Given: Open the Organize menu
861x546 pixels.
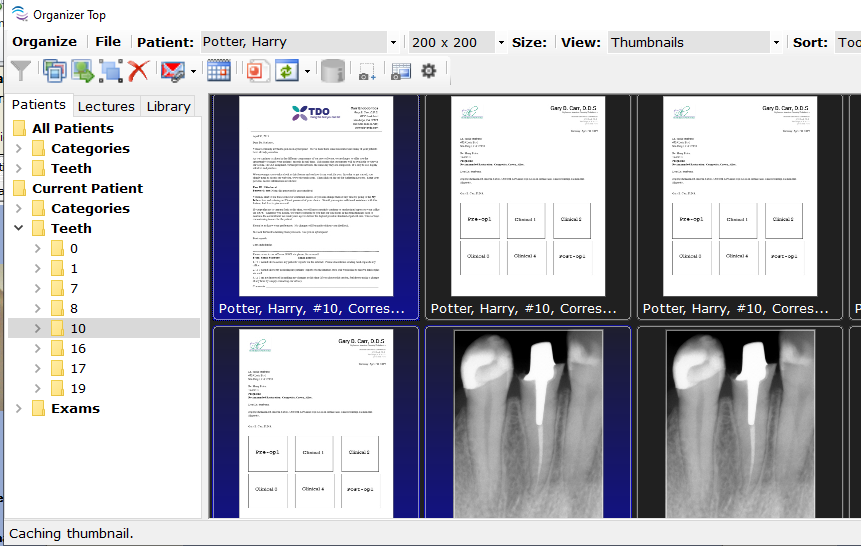Looking at the screenshot, I should coord(44,42).
